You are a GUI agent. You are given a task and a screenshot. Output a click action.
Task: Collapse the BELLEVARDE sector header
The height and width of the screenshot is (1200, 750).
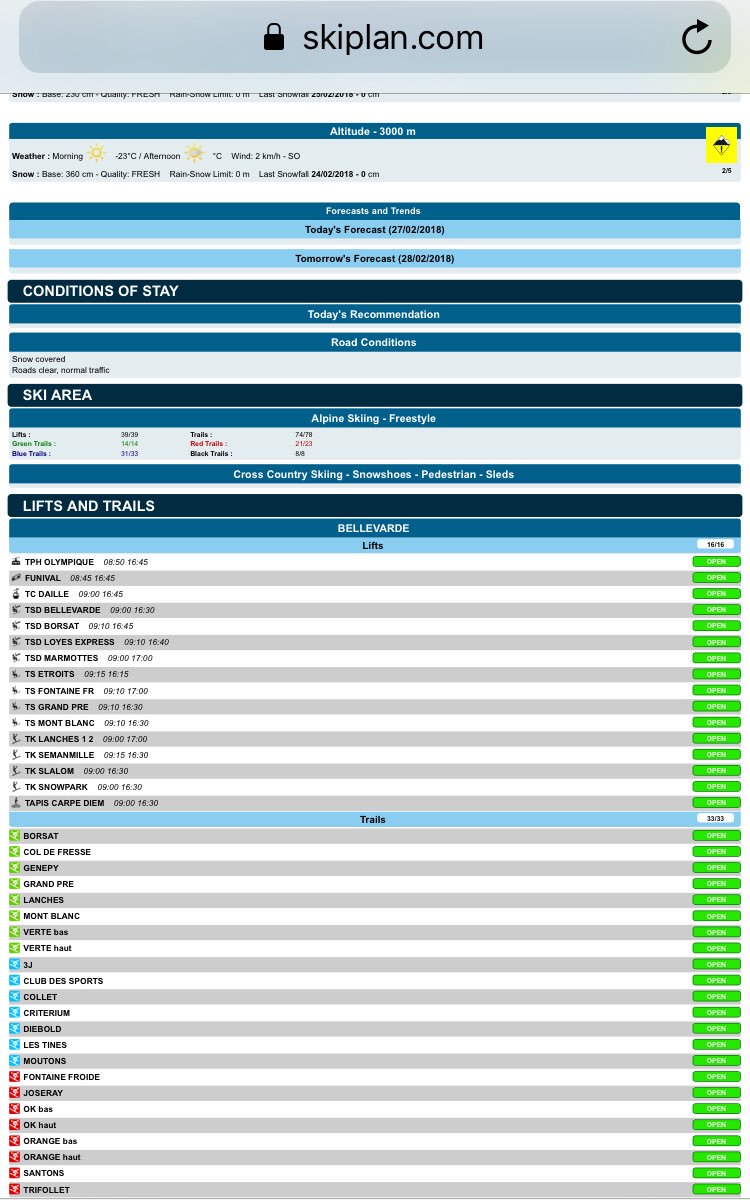click(375, 528)
